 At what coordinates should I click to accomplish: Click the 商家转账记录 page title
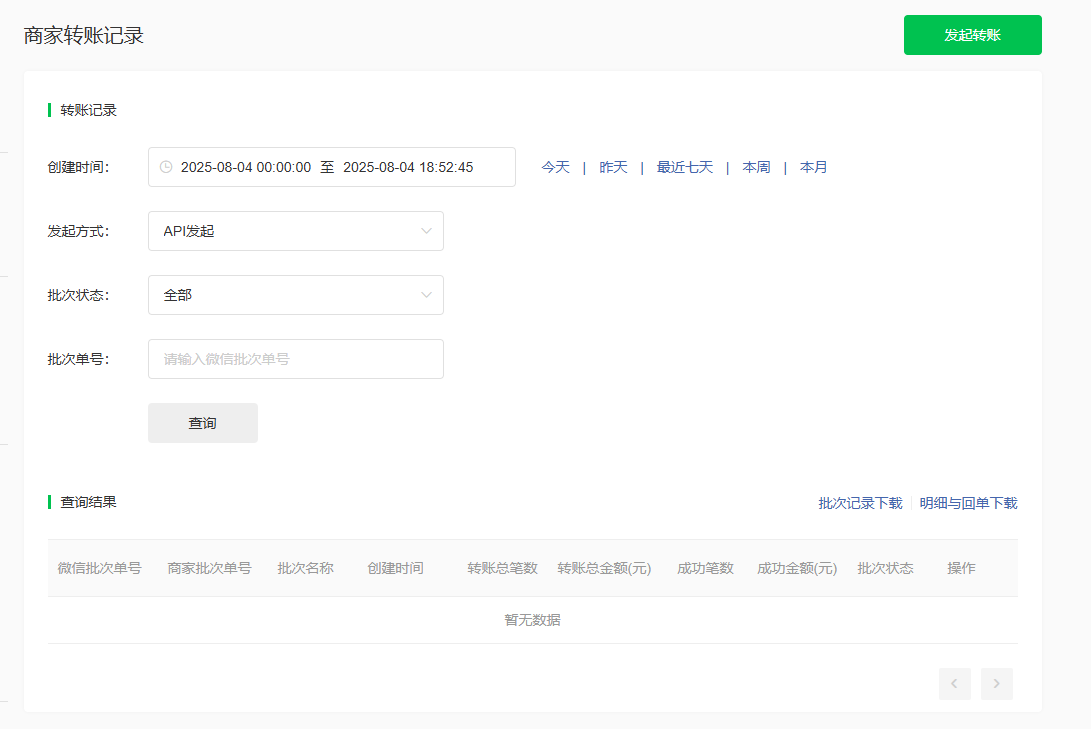(83, 35)
